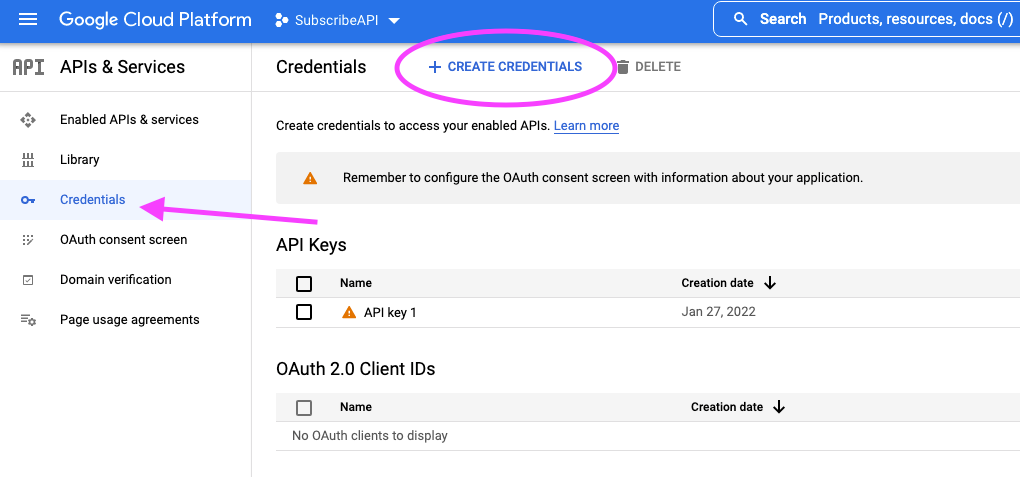Screen dimensions: 1020x477
Task: Open the hamburger navigation menu
Action: 28,20
